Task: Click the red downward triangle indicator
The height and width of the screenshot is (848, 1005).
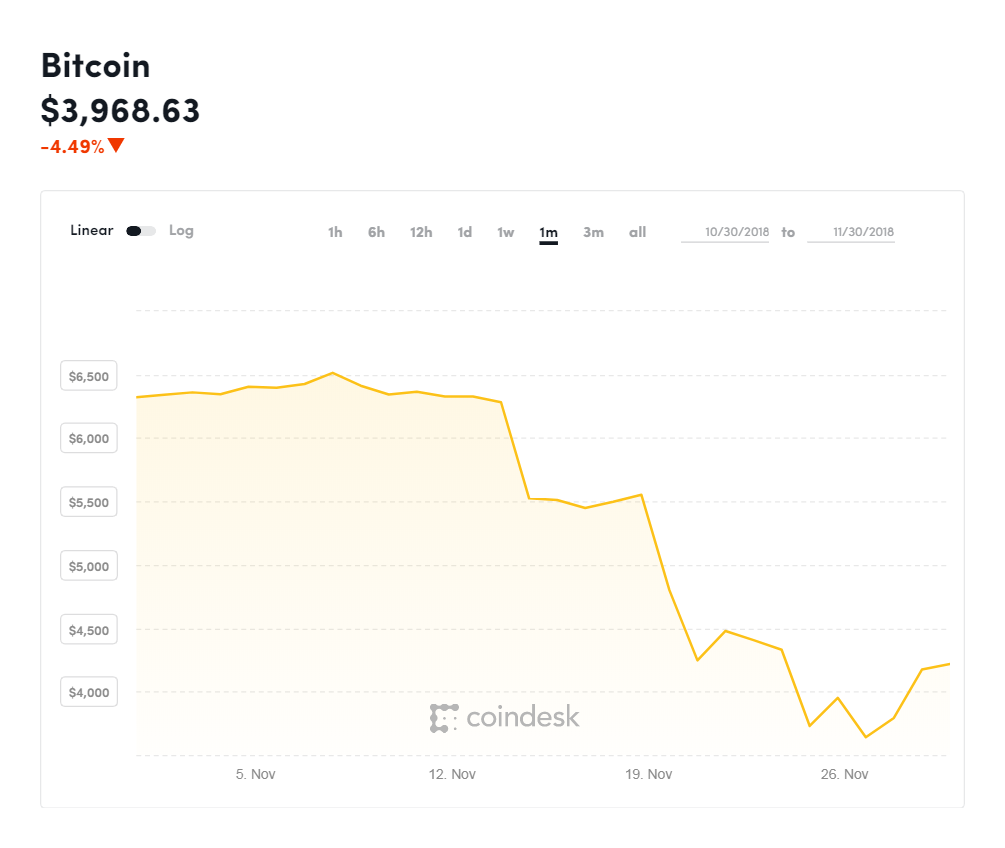Action: [117, 147]
